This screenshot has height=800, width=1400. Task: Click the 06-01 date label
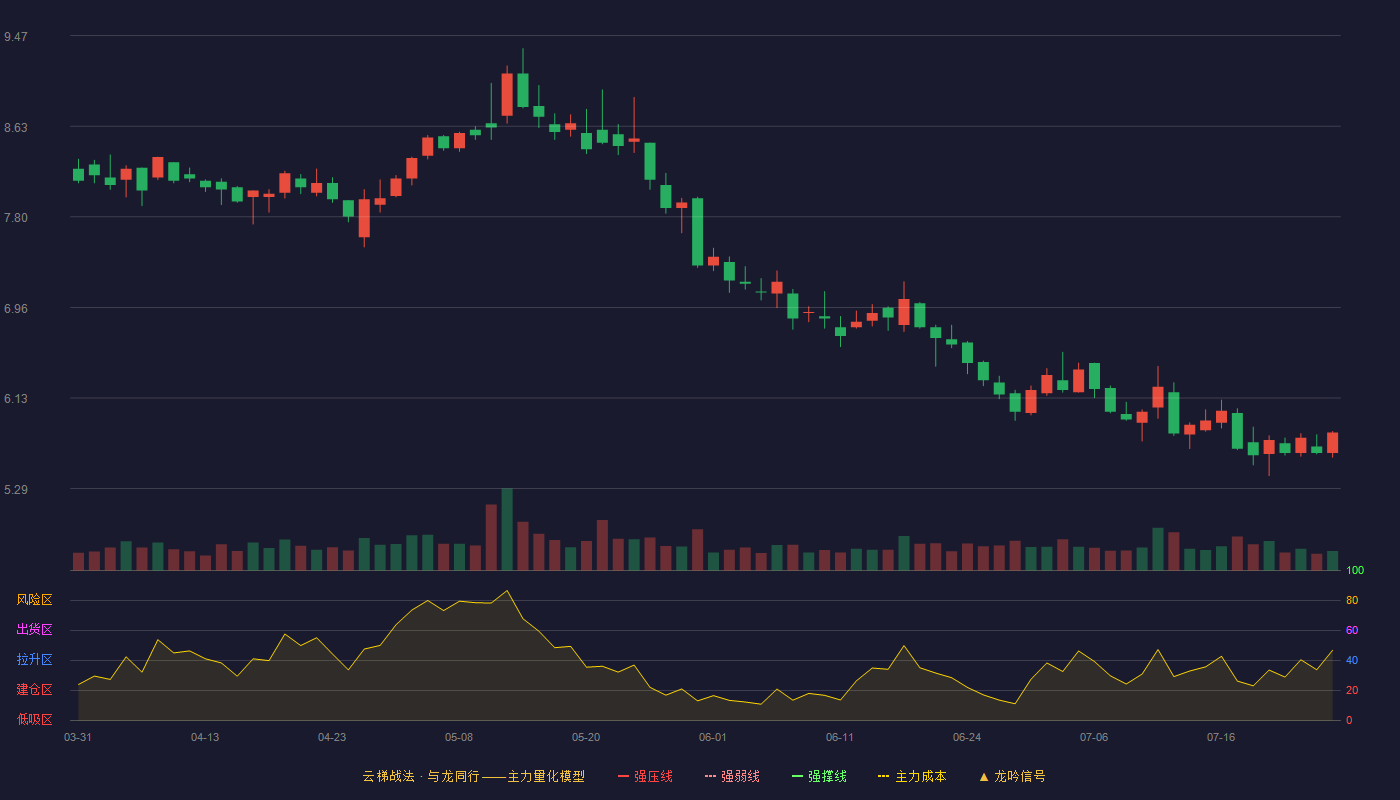click(713, 737)
